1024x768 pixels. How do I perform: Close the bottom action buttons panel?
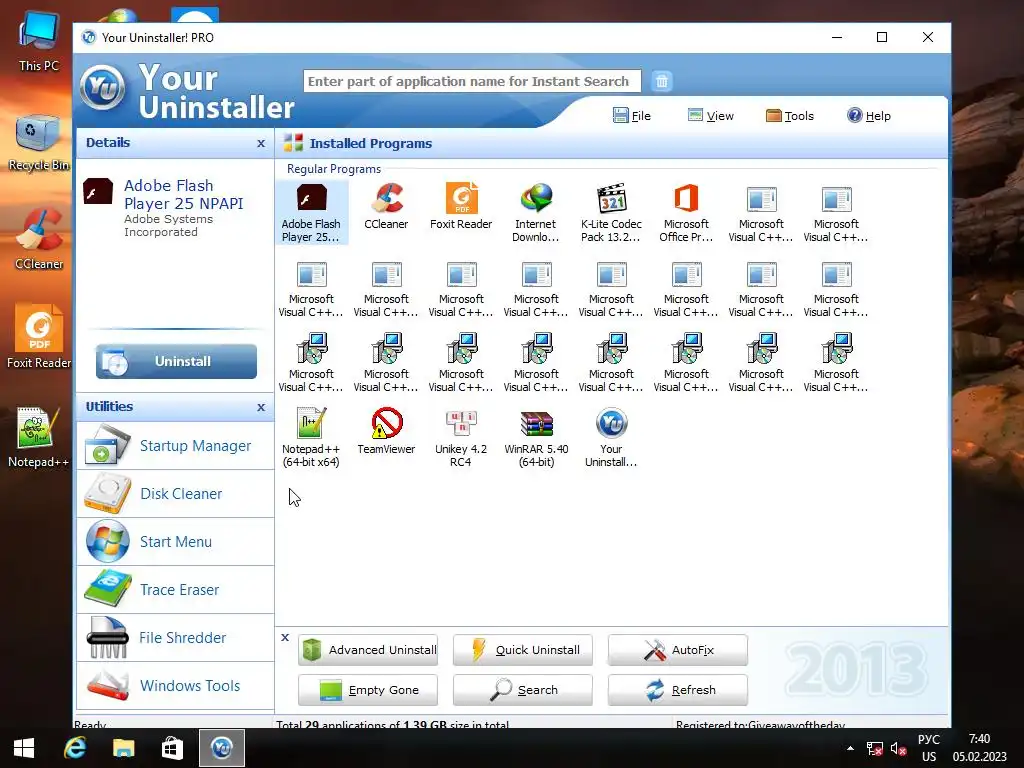(285, 637)
